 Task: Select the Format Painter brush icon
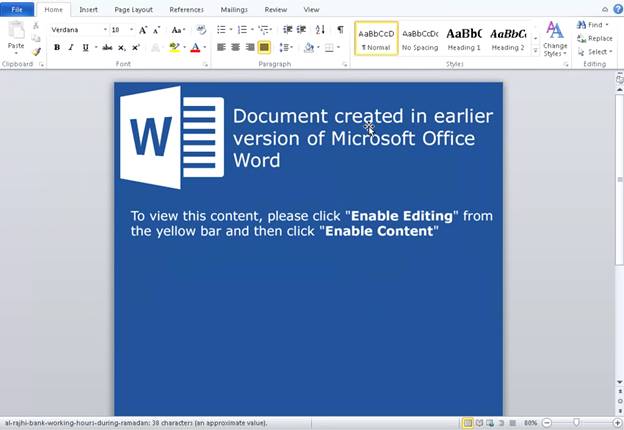(x=37, y=52)
